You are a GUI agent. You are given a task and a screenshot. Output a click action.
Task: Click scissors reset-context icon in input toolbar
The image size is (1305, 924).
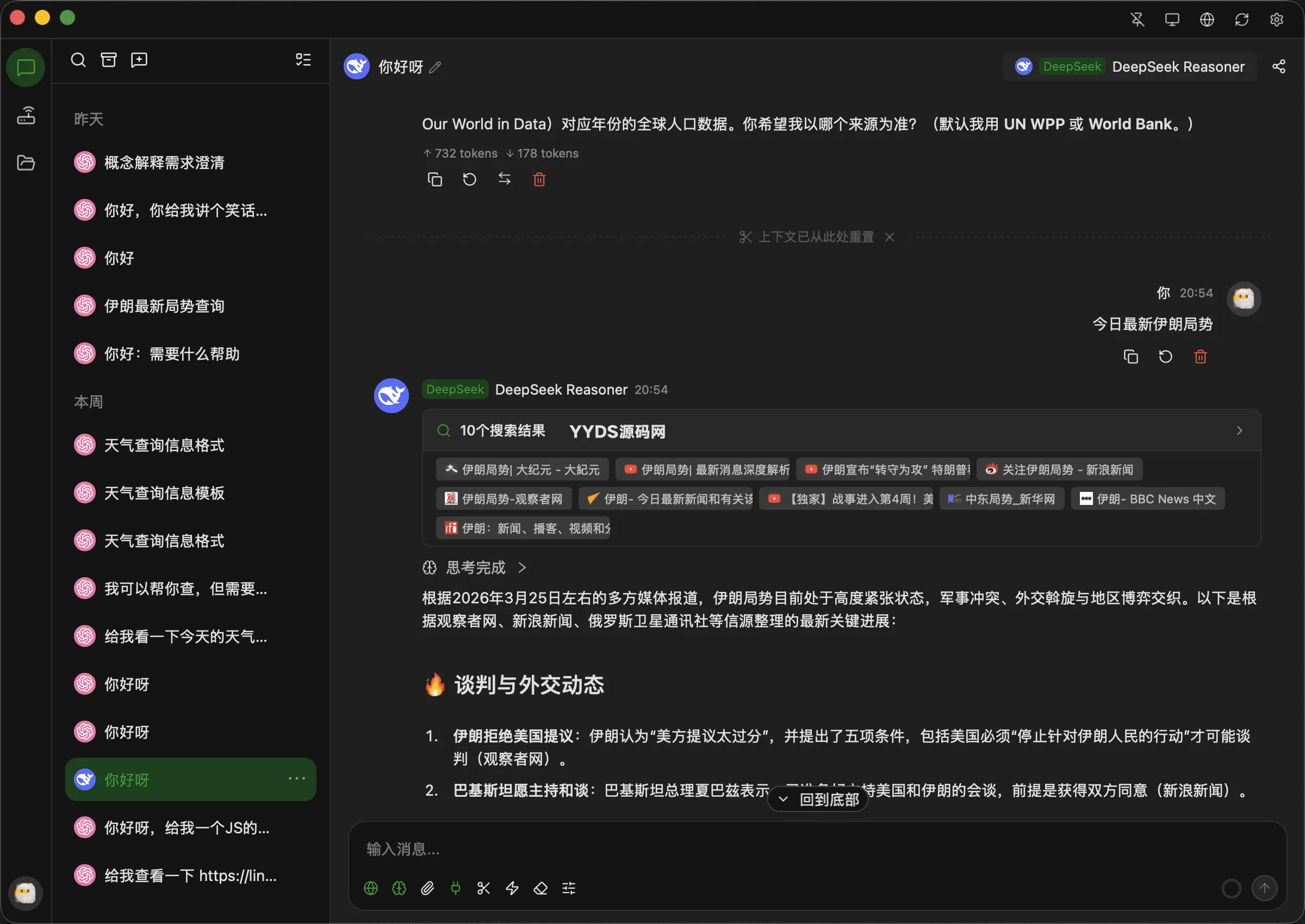click(484, 888)
